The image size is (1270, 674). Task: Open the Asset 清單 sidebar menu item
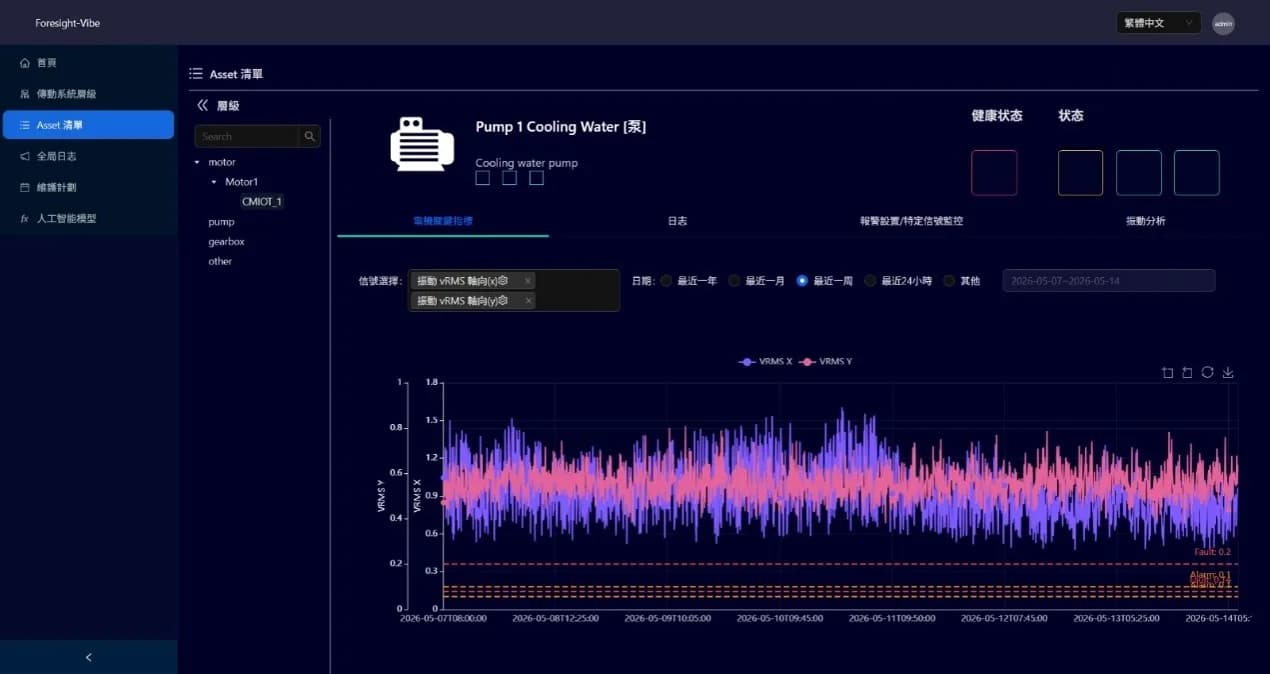(x=88, y=125)
